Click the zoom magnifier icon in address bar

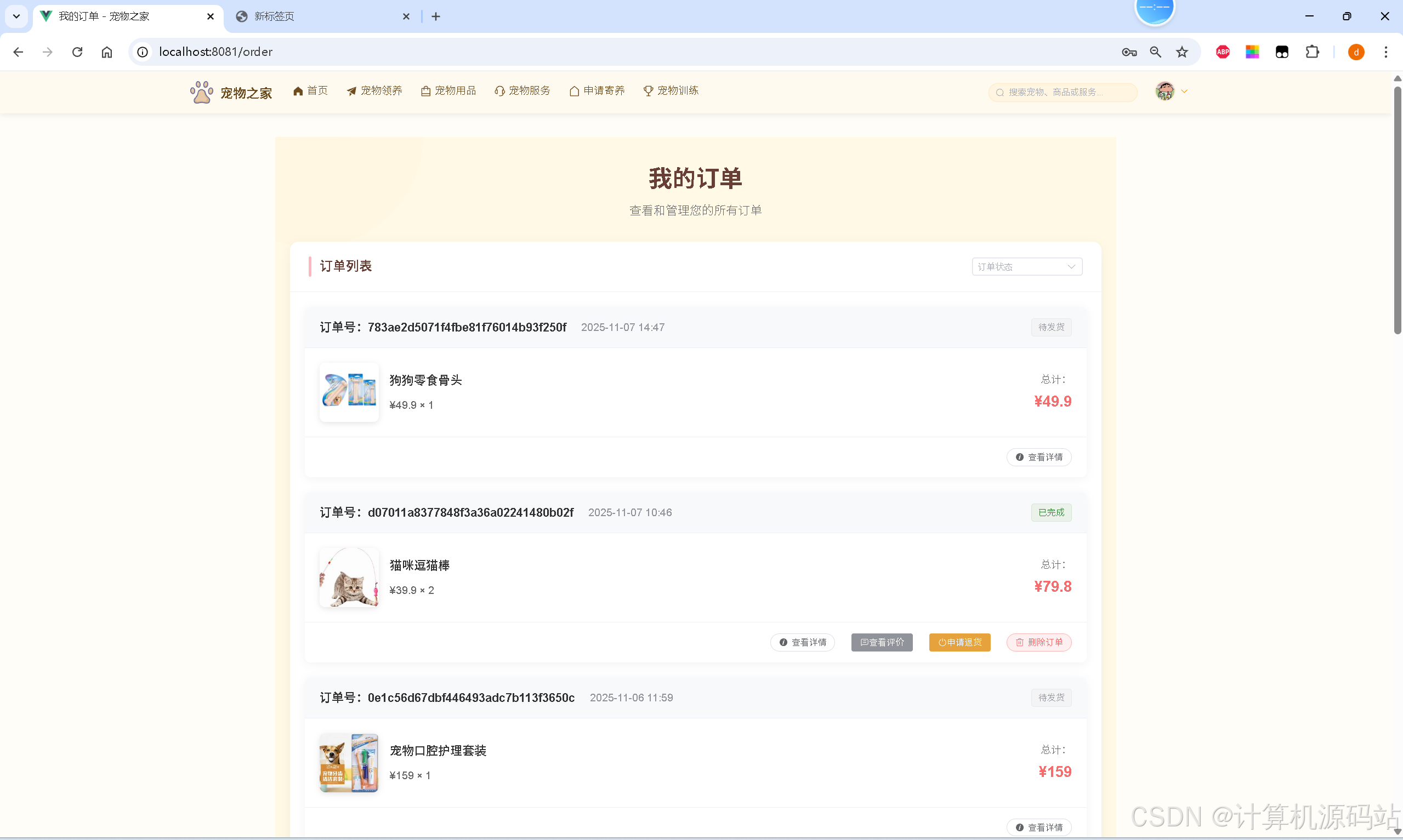pos(1156,52)
